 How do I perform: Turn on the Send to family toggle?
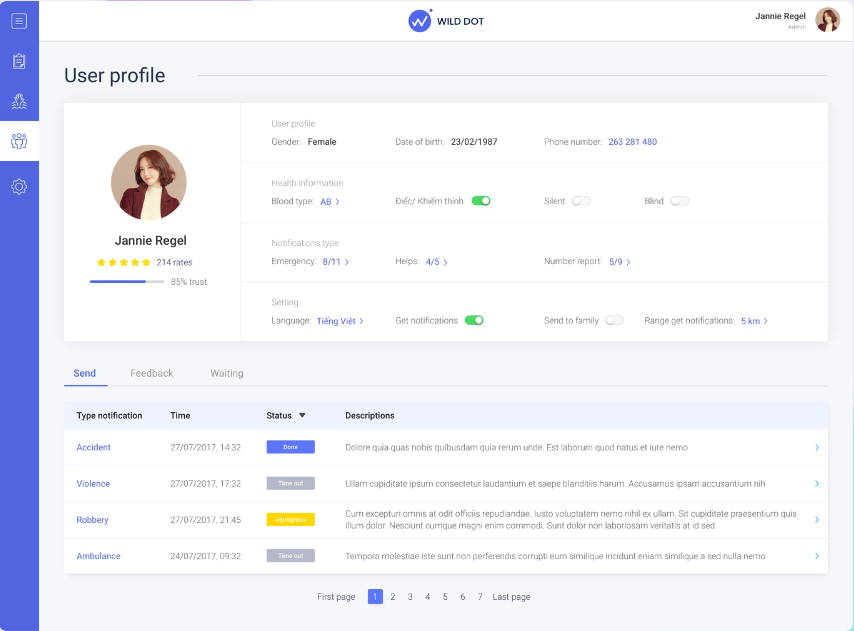tap(615, 321)
